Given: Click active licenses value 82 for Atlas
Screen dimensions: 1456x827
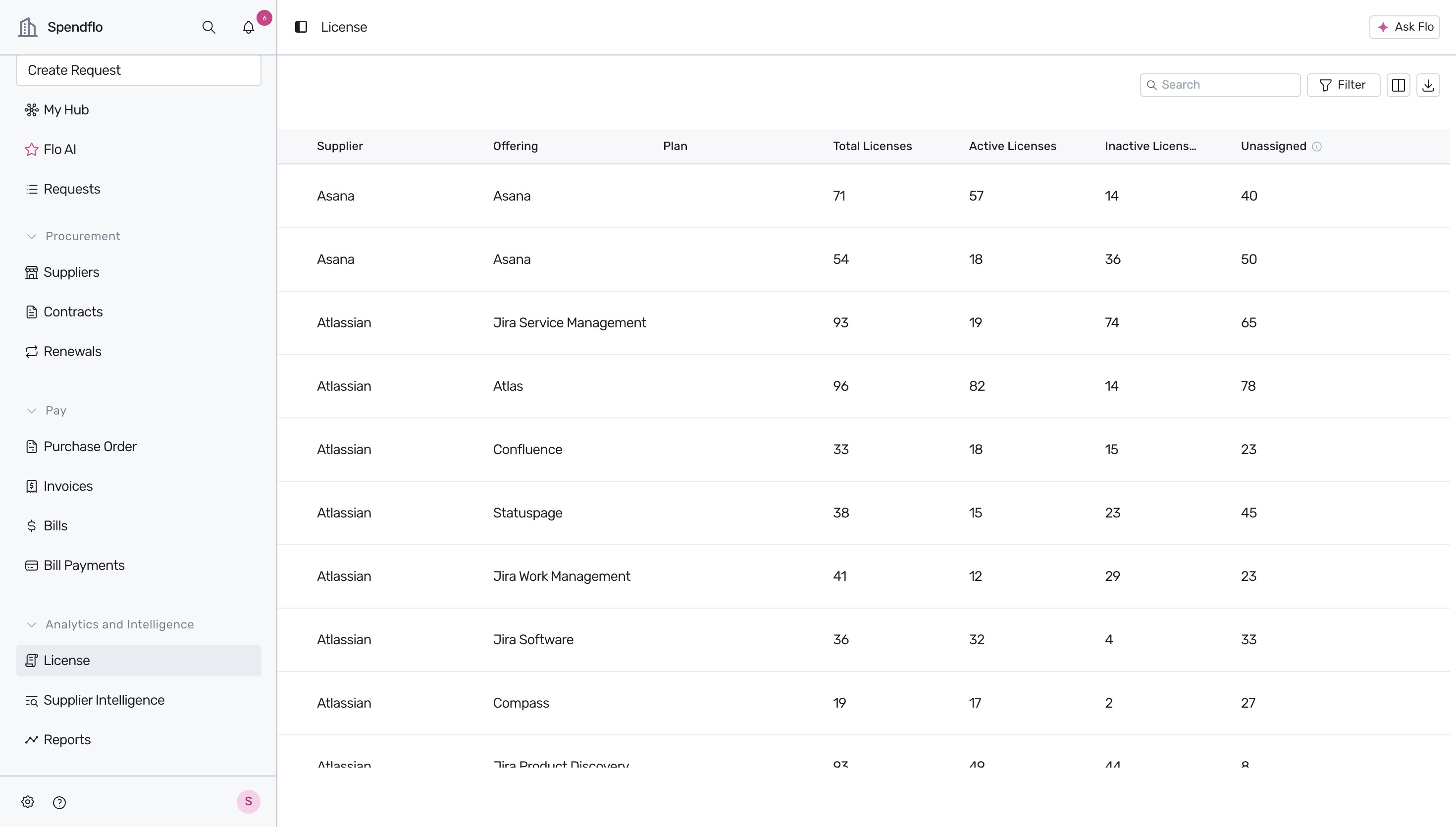Looking at the screenshot, I should pos(977,386).
